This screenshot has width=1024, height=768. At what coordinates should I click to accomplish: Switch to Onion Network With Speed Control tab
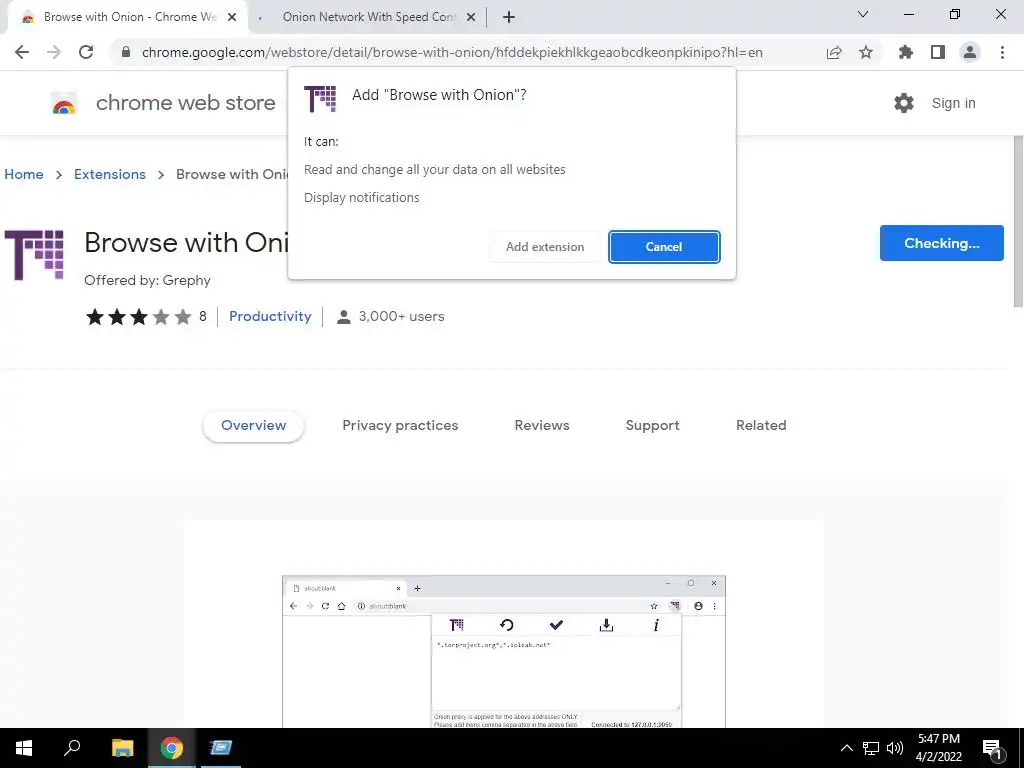(x=368, y=17)
